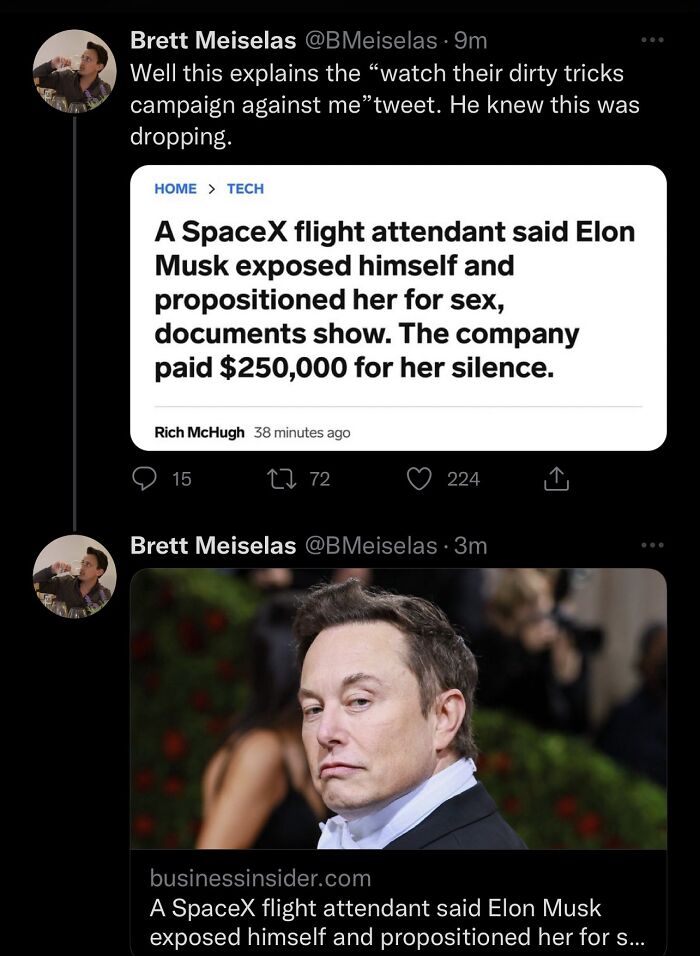The height and width of the screenshot is (956, 700).
Task: Share the tweet via the share icon
Action: pos(556,479)
